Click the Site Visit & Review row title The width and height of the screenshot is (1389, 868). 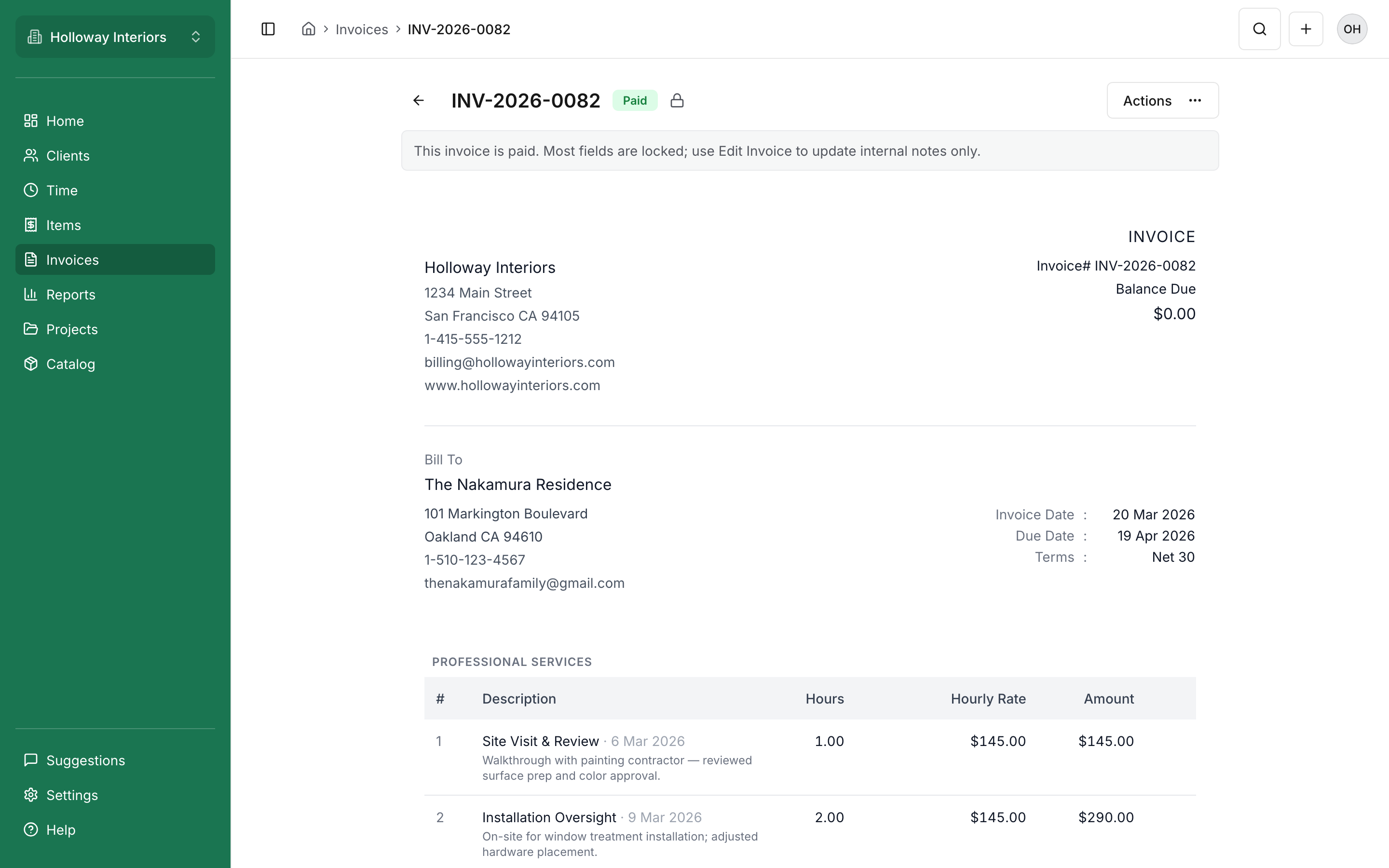click(540, 741)
